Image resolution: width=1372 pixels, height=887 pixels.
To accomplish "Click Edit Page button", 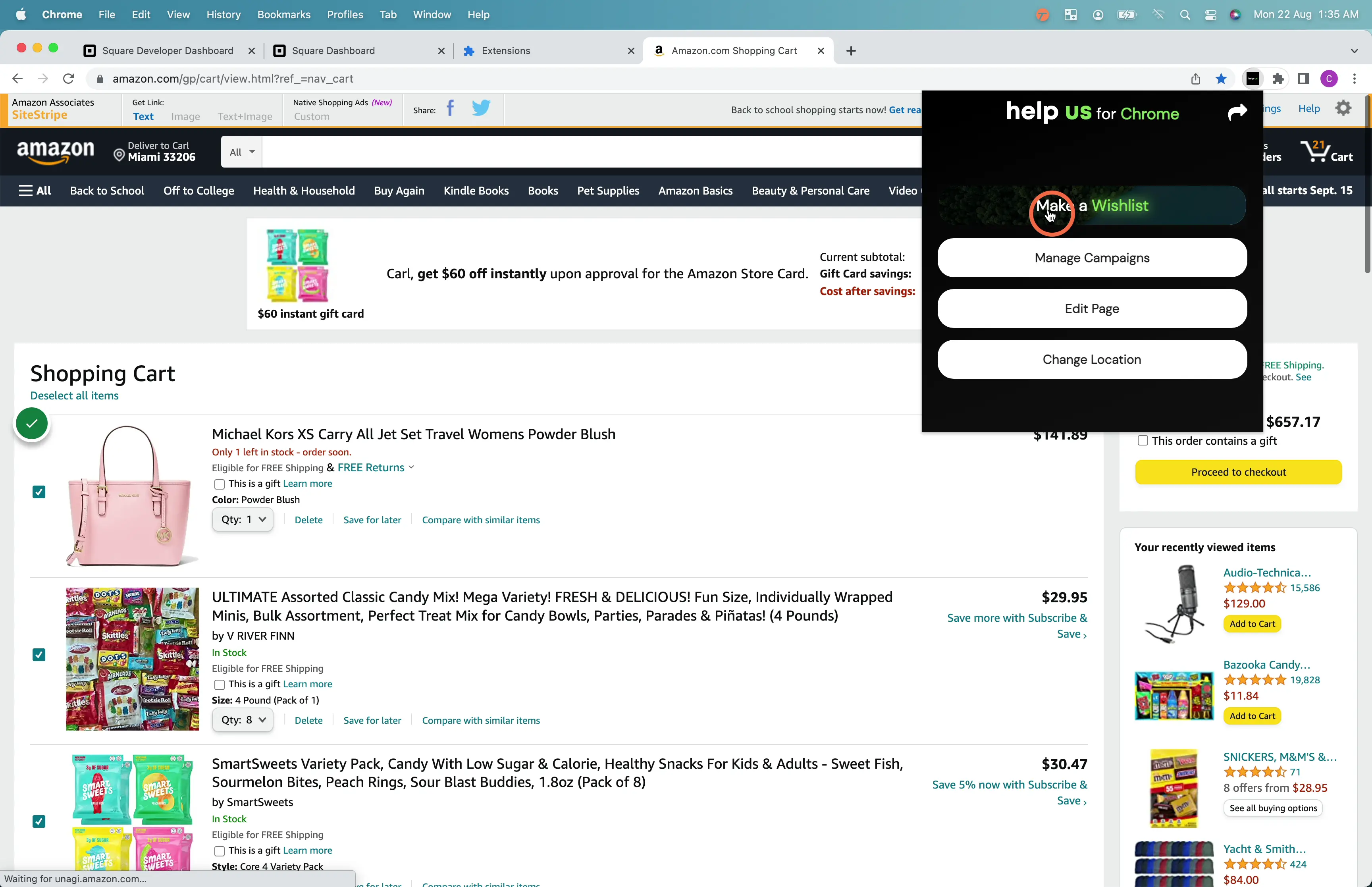I will 1092,309.
